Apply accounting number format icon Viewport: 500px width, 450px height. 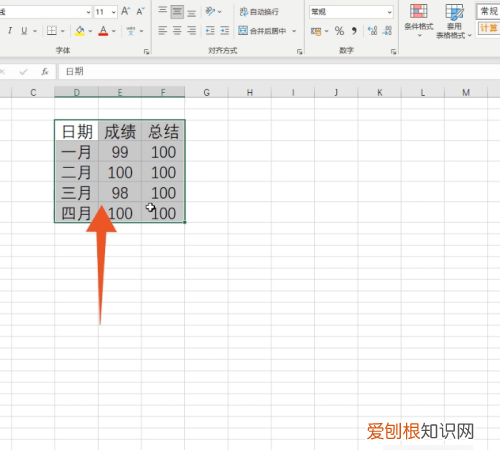tap(316, 31)
